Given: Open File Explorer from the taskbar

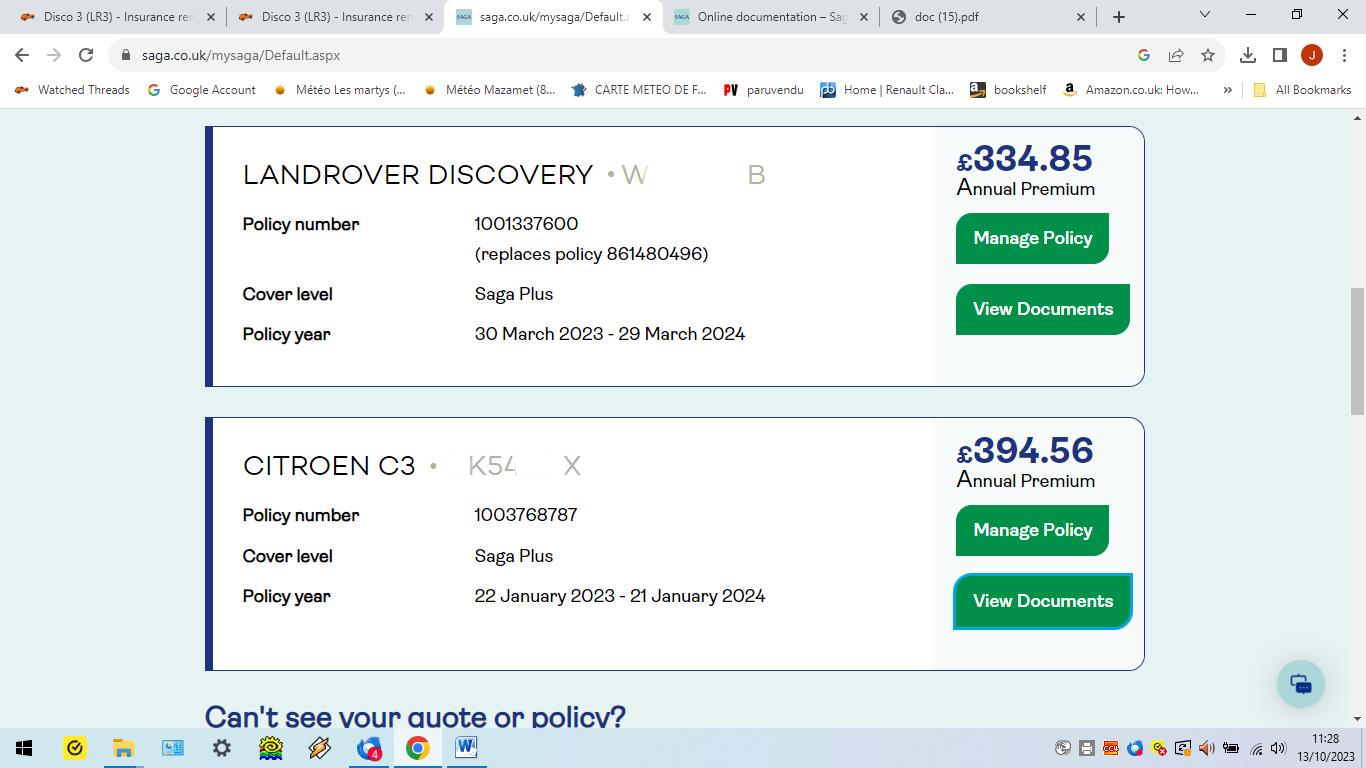Looking at the screenshot, I should 123,748.
